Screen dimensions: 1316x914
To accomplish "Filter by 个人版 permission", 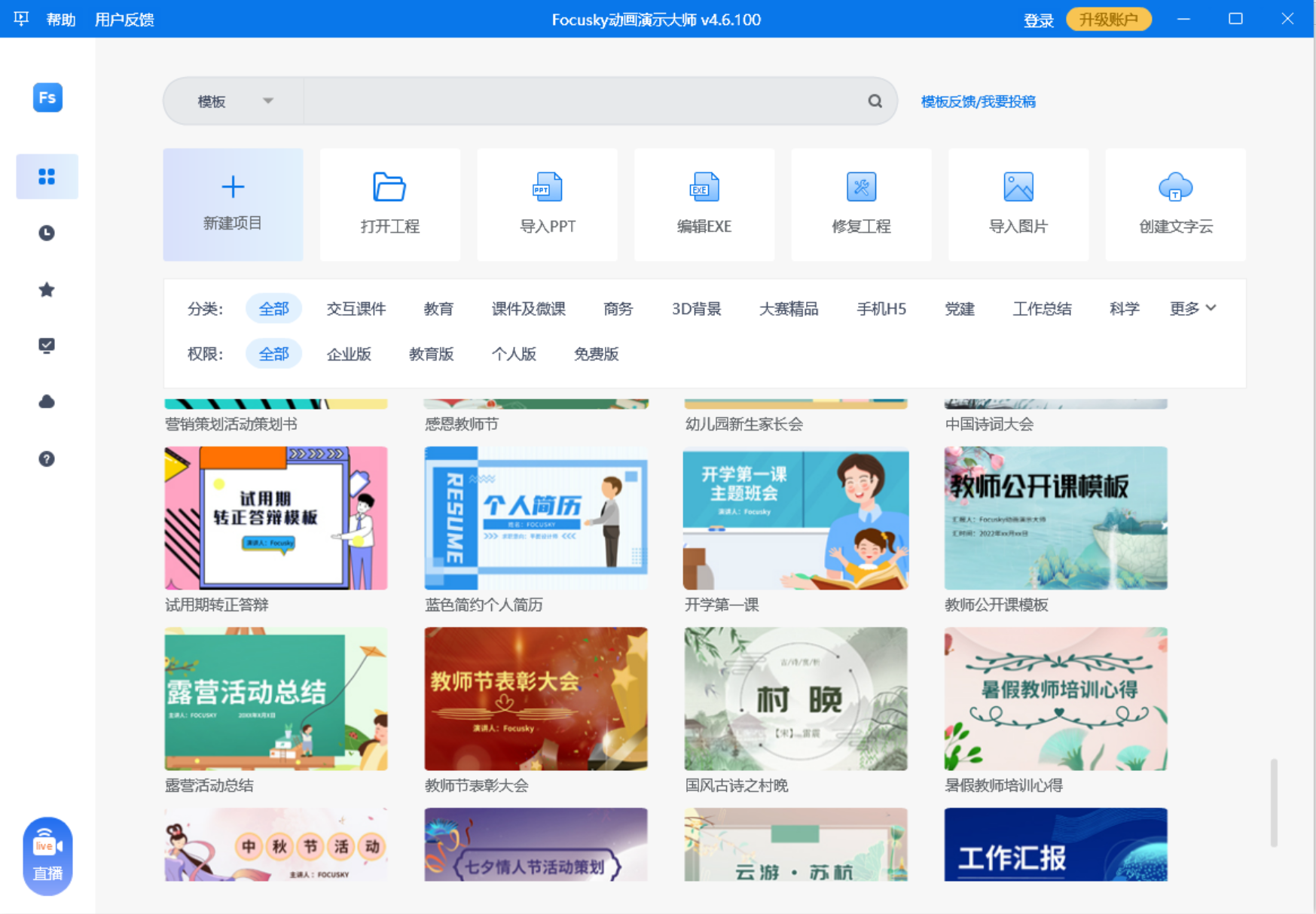I will [514, 354].
